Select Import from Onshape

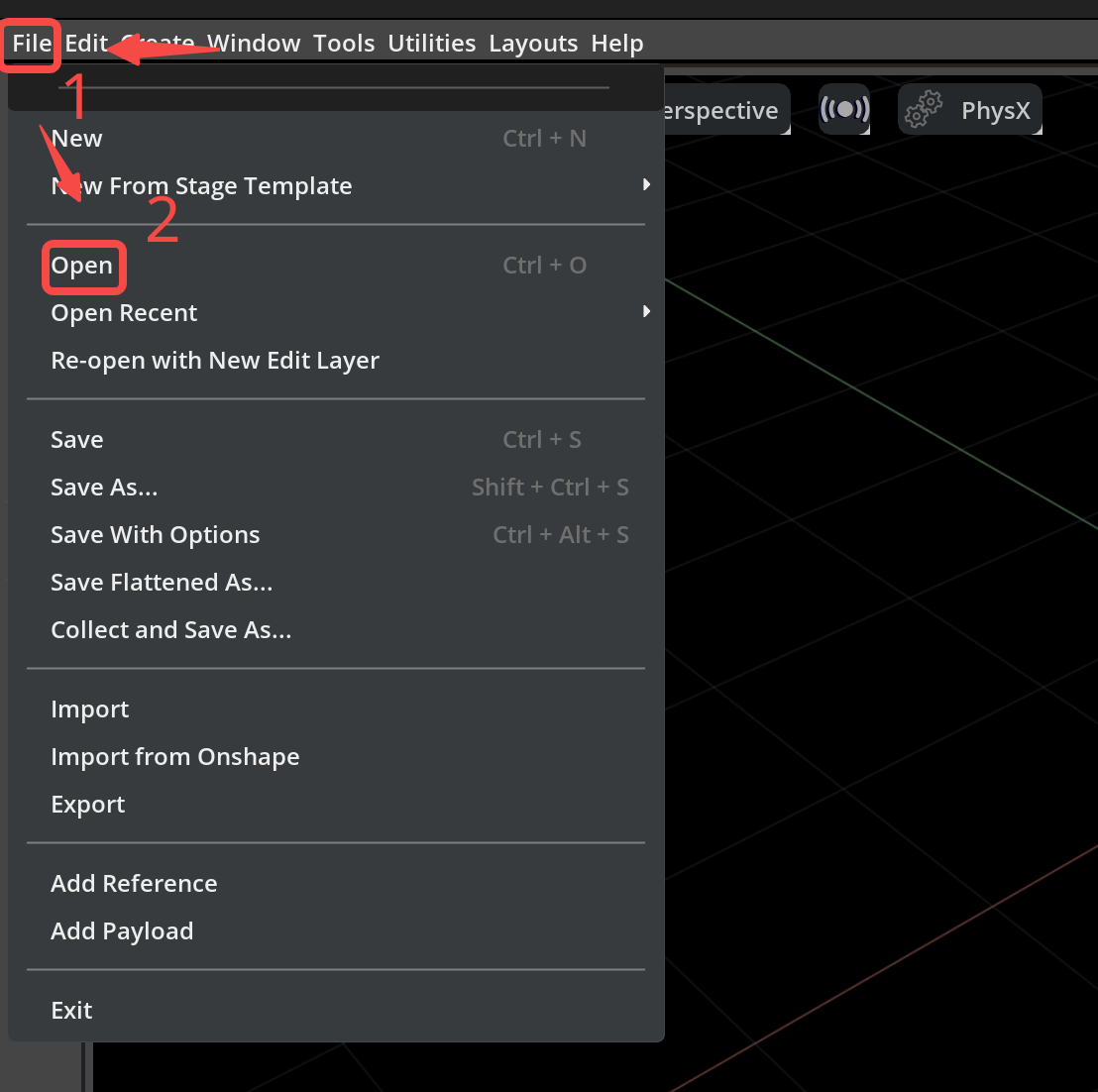[x=336, y=757]
